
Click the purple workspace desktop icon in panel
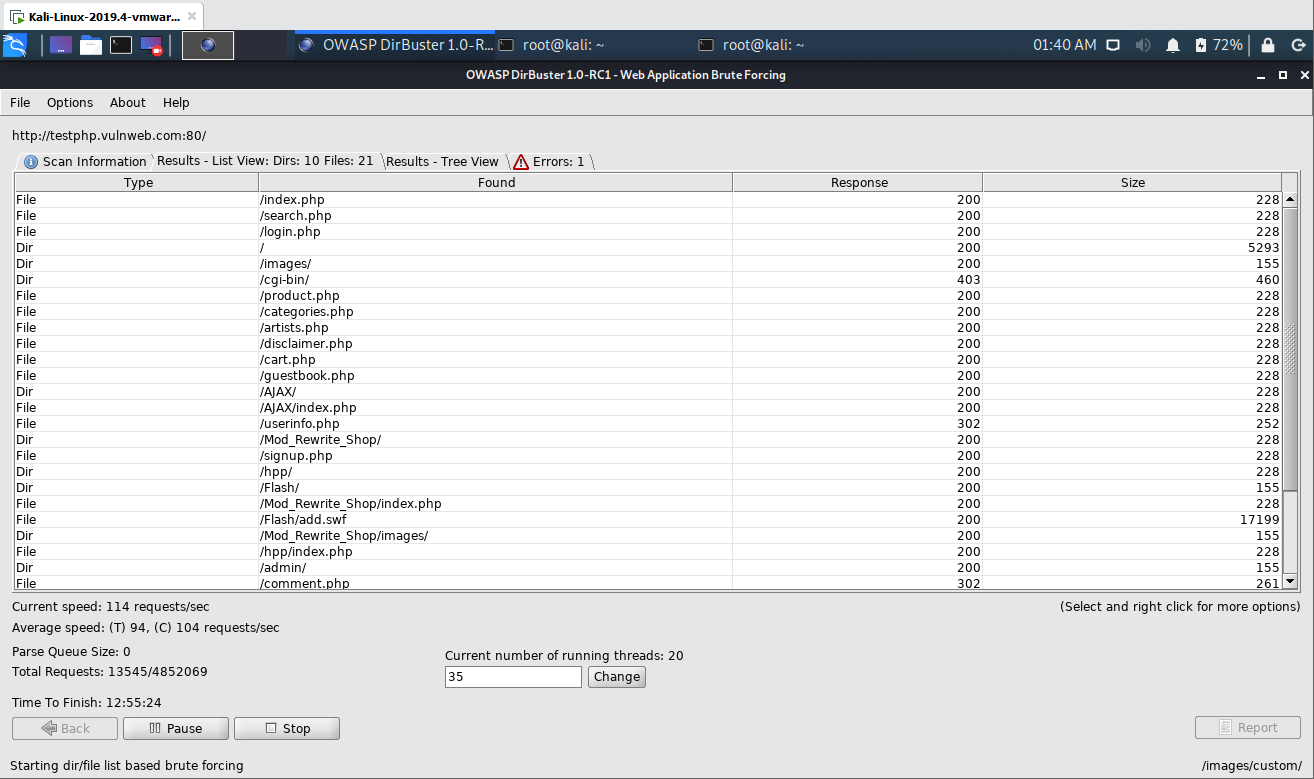pyautogui.click(x=61, y=45)
